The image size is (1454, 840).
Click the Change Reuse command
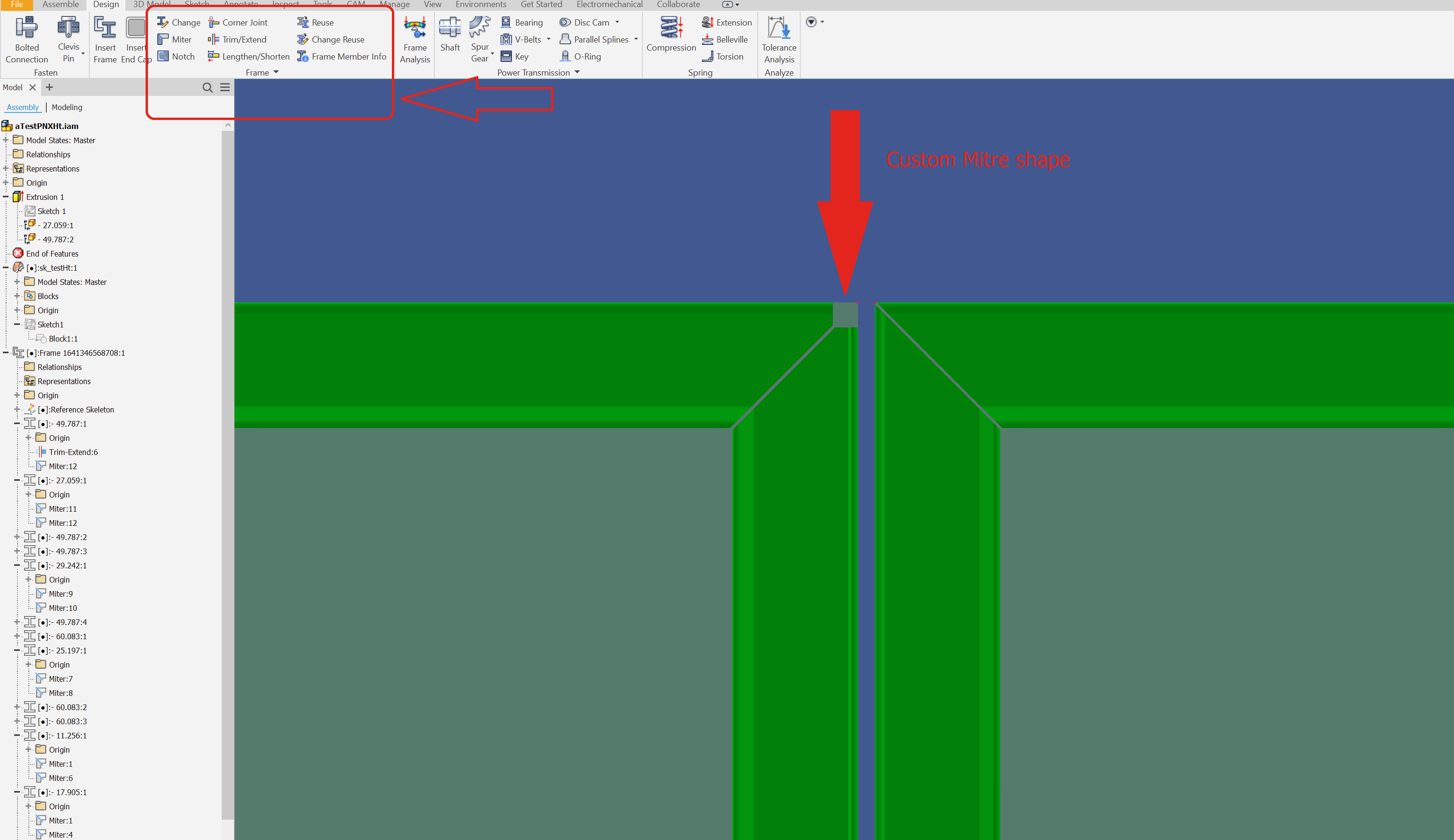click(x=337, y=39)
